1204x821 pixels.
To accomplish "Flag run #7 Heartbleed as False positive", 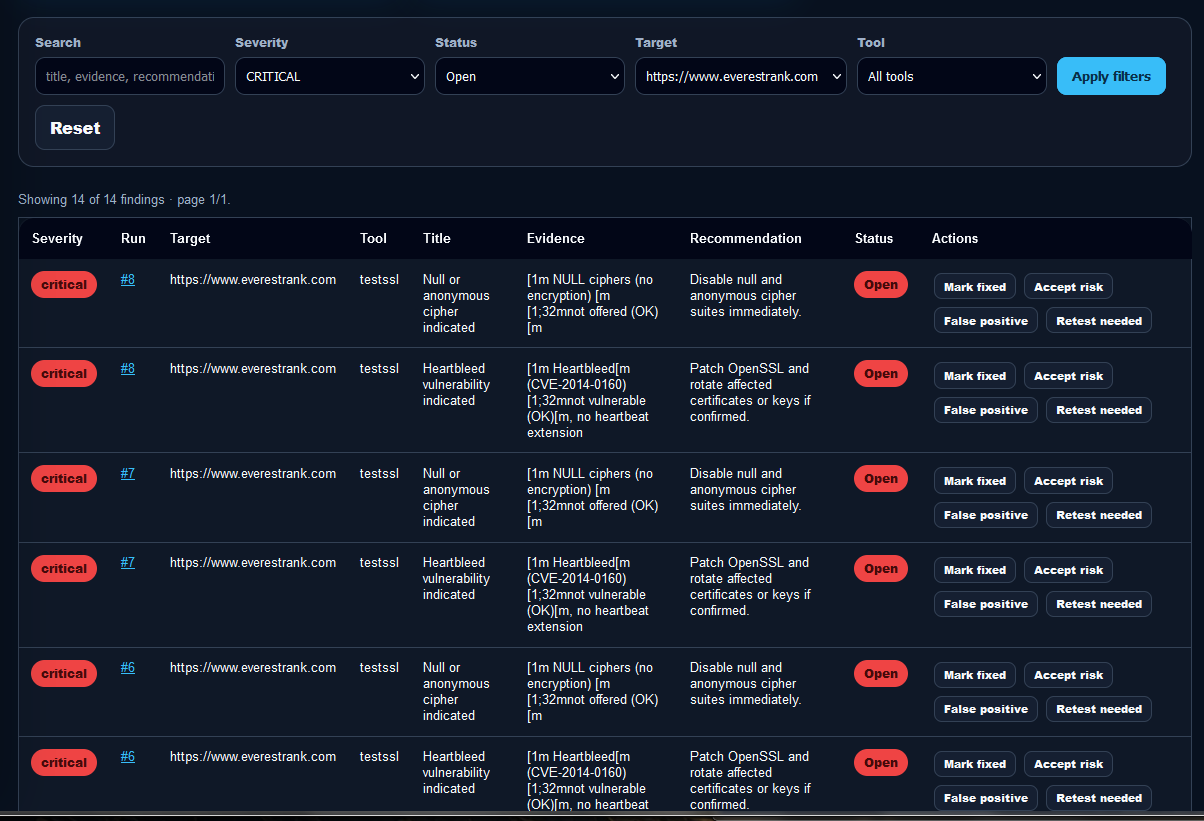I will pos(986,604).
